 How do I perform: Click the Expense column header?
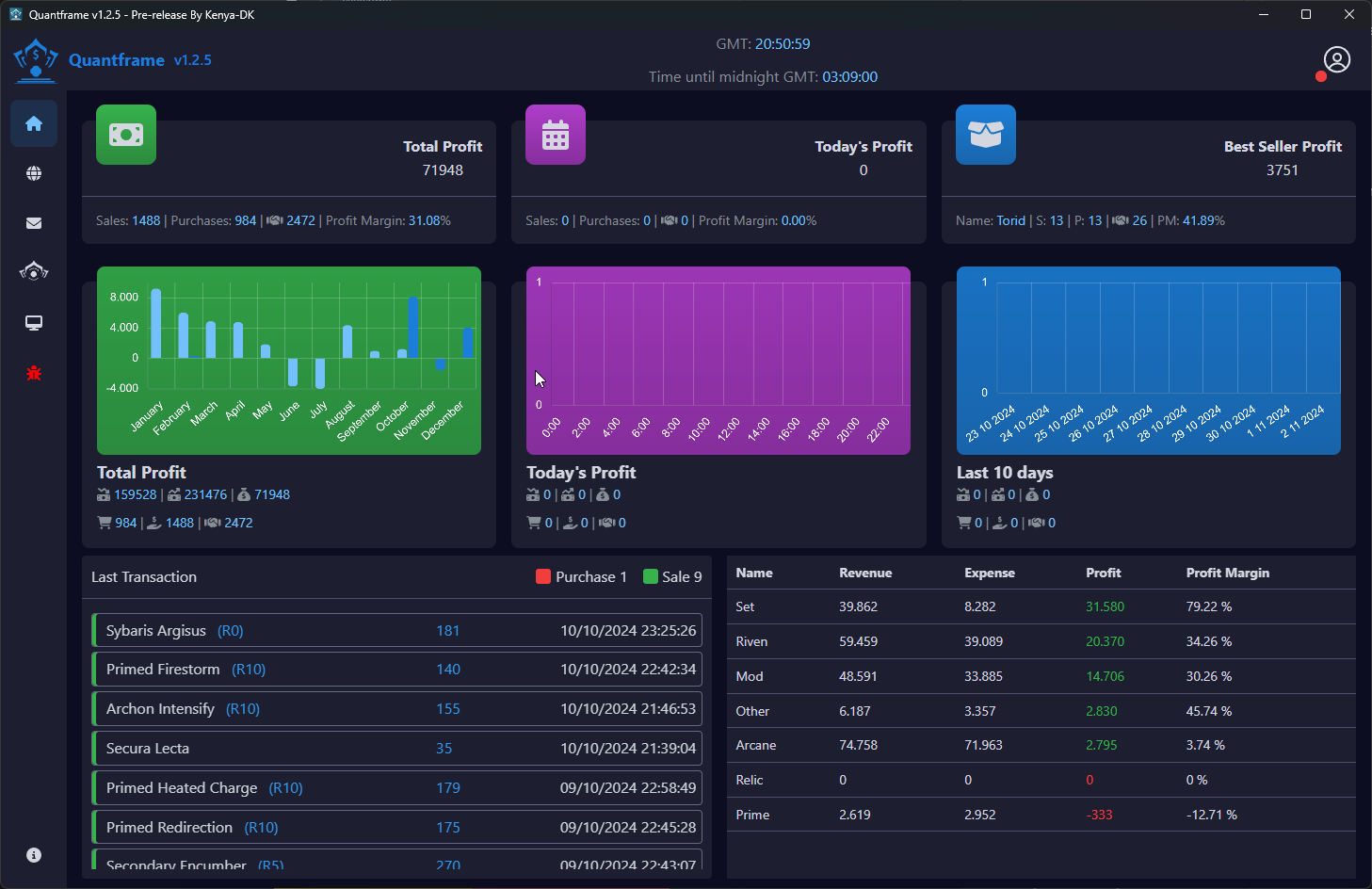[x=990, y=573]
